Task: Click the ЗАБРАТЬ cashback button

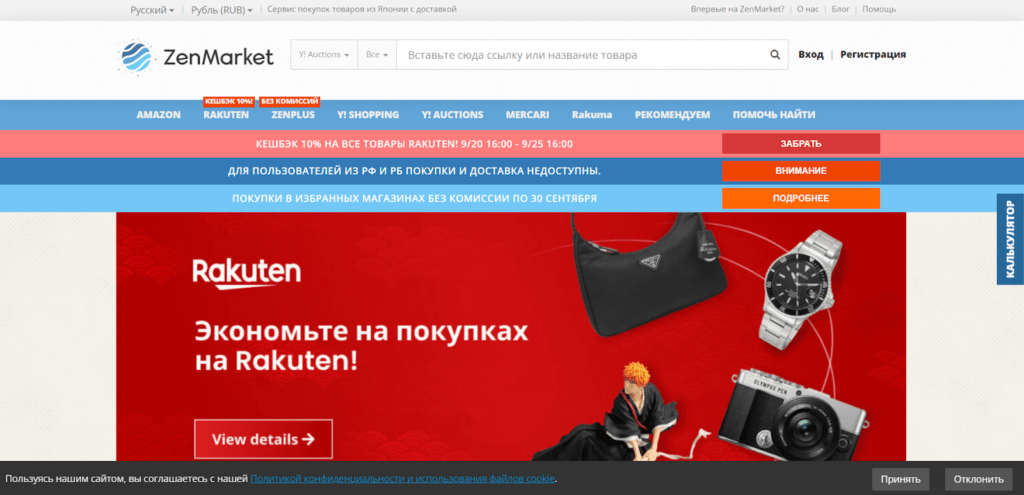Action: (x=801, y=144)
